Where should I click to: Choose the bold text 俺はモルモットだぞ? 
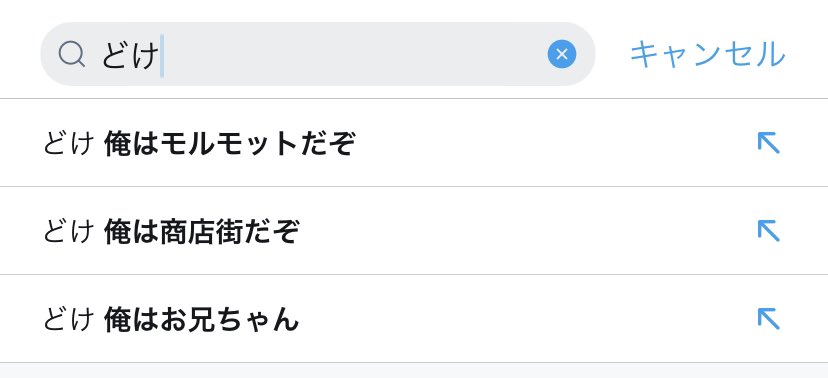(x=230, y=143)
